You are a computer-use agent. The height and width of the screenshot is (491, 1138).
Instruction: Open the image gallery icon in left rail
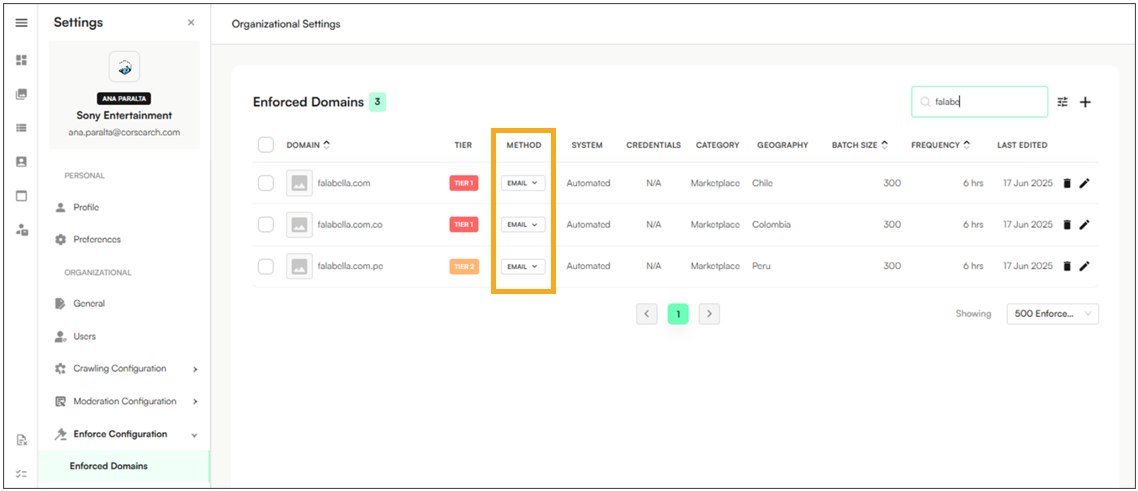click(22, 94)
